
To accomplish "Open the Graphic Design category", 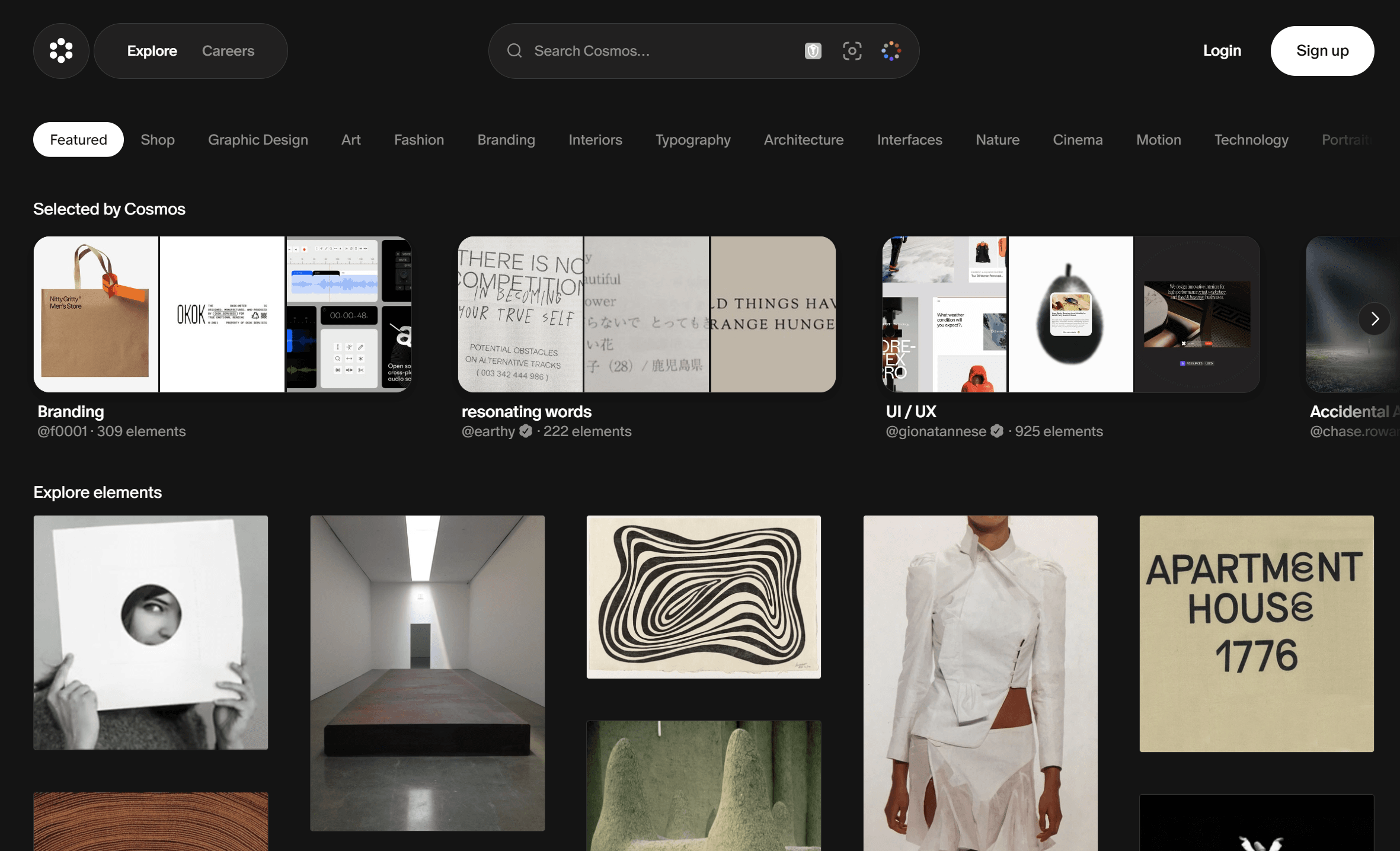I will point(258,140).
